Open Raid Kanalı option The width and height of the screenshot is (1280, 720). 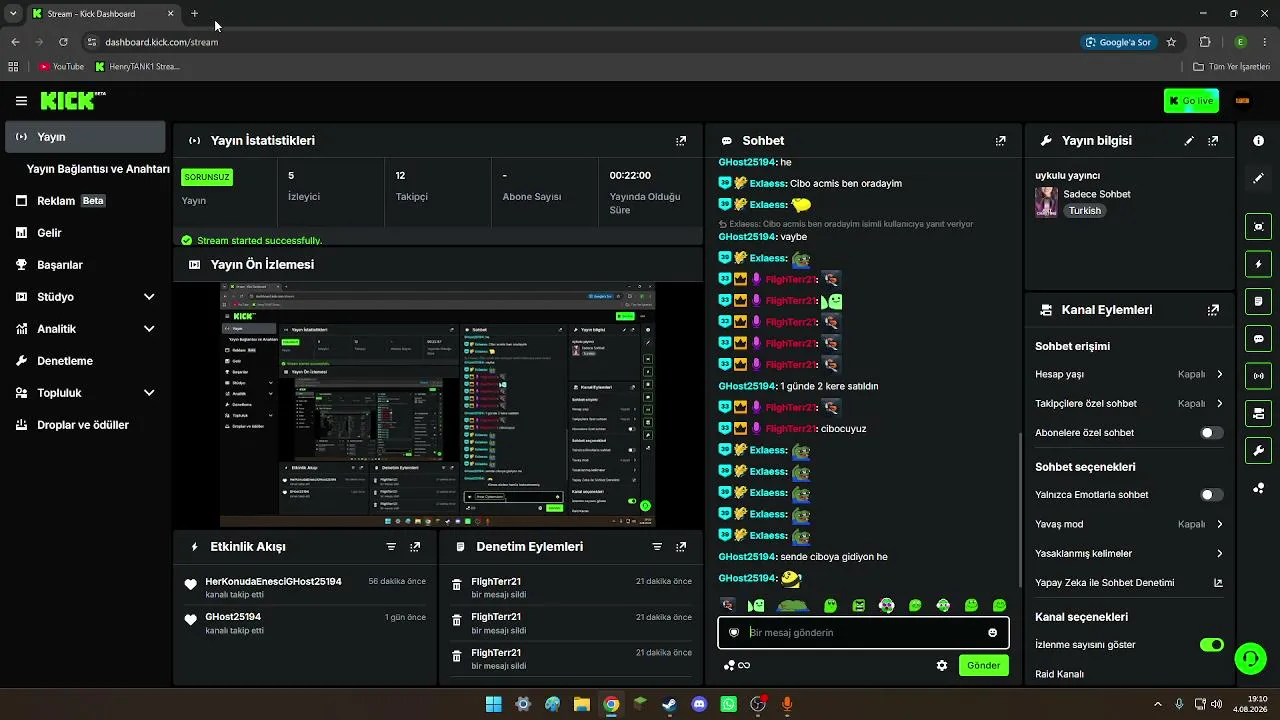pos(1059,674)
